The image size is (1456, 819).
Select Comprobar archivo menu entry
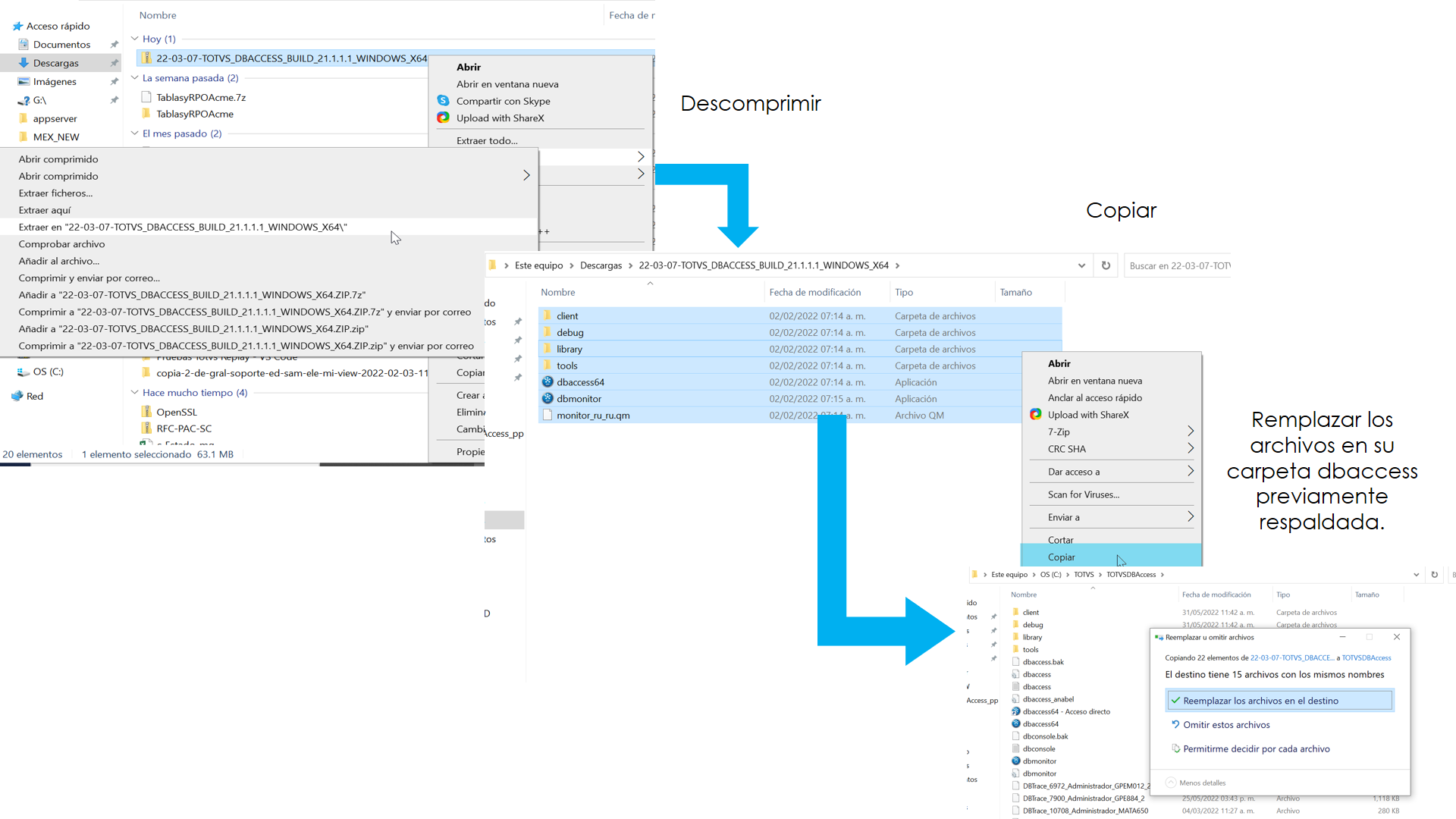coord(61,244)
